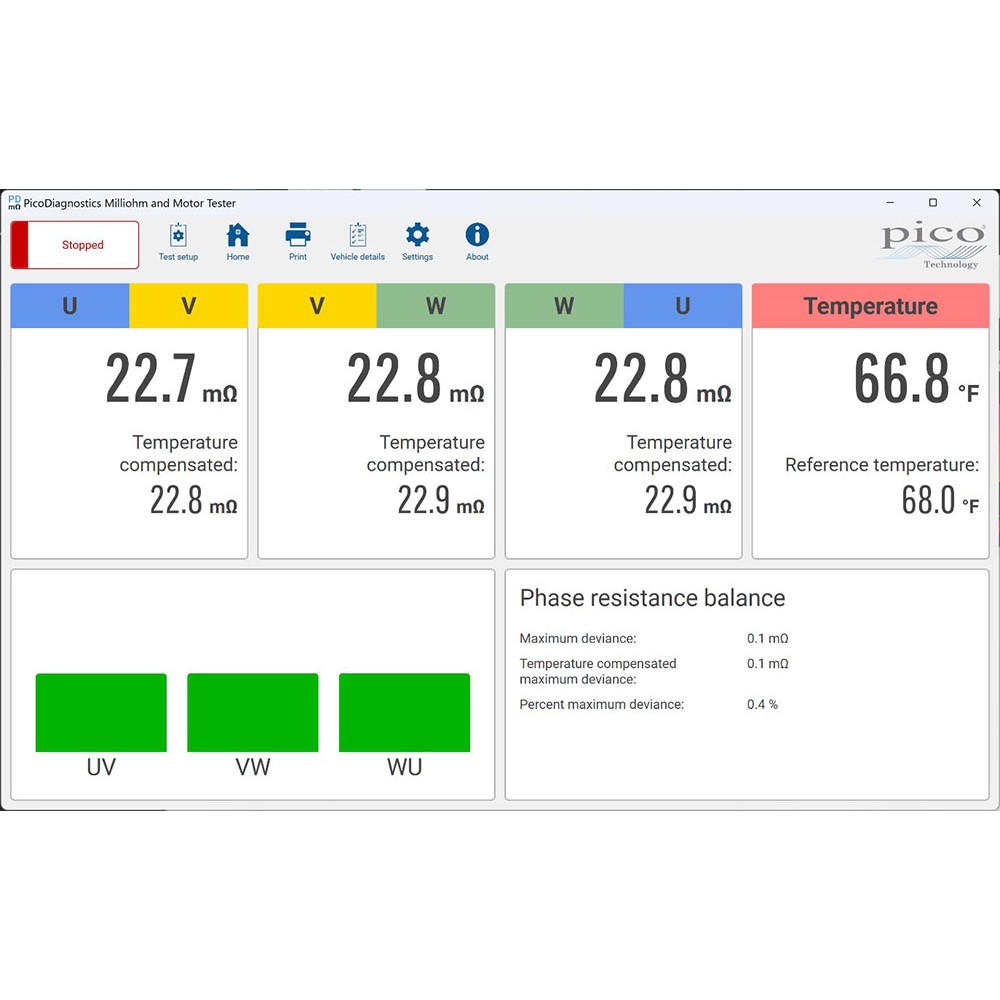
Task: Open the Settings gear
Action: (x=417, y=242)
